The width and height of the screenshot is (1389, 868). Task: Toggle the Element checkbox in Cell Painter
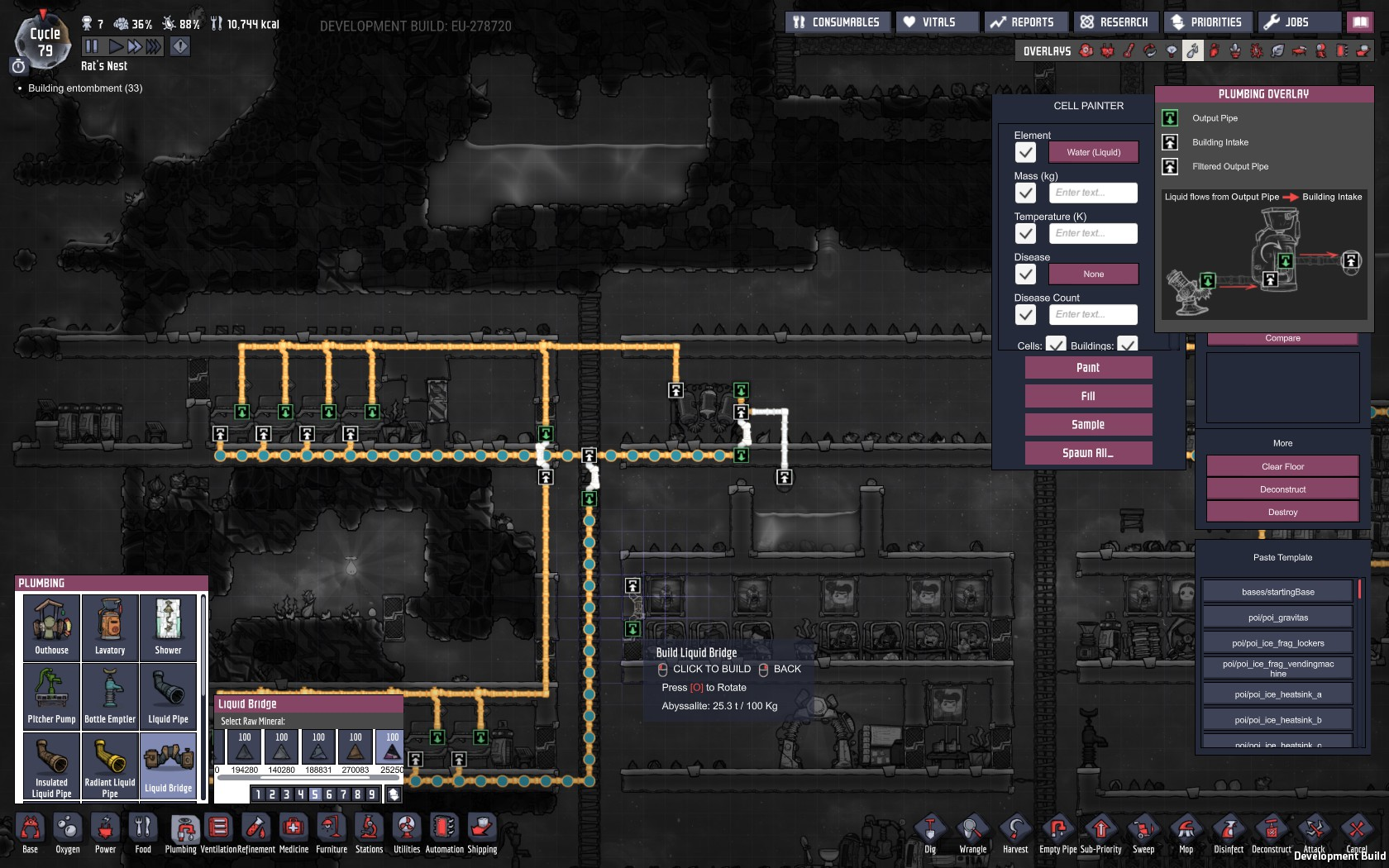pos(1025,152)
